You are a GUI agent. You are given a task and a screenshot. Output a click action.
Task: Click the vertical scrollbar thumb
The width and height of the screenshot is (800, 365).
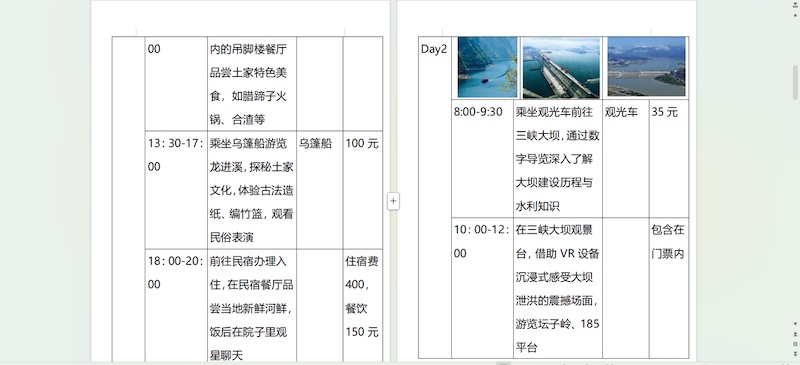[x=795, y=83]
